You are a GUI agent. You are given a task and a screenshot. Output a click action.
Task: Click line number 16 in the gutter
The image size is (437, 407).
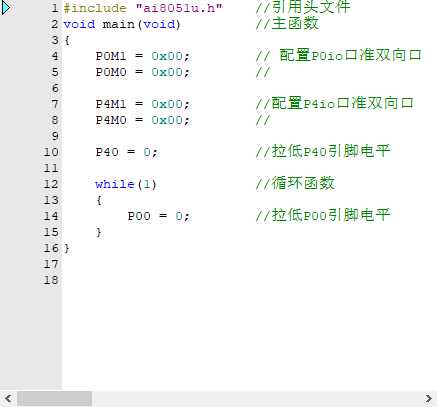tap(51, 248)
